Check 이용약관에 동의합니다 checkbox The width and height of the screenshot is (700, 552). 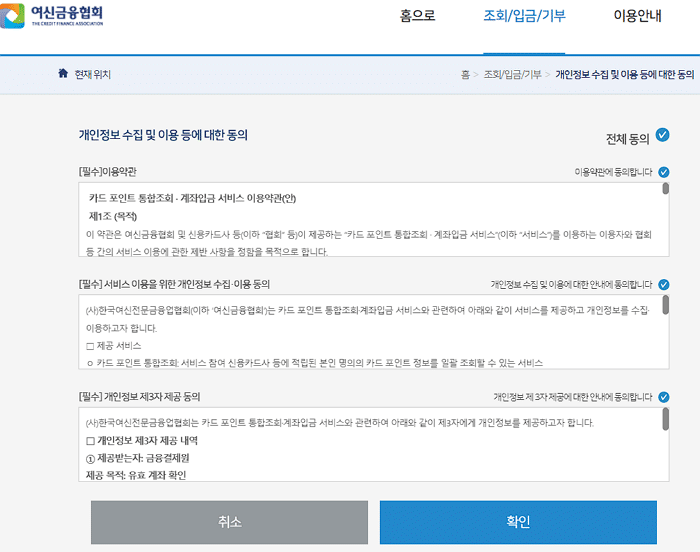click(x=664, y=172)
